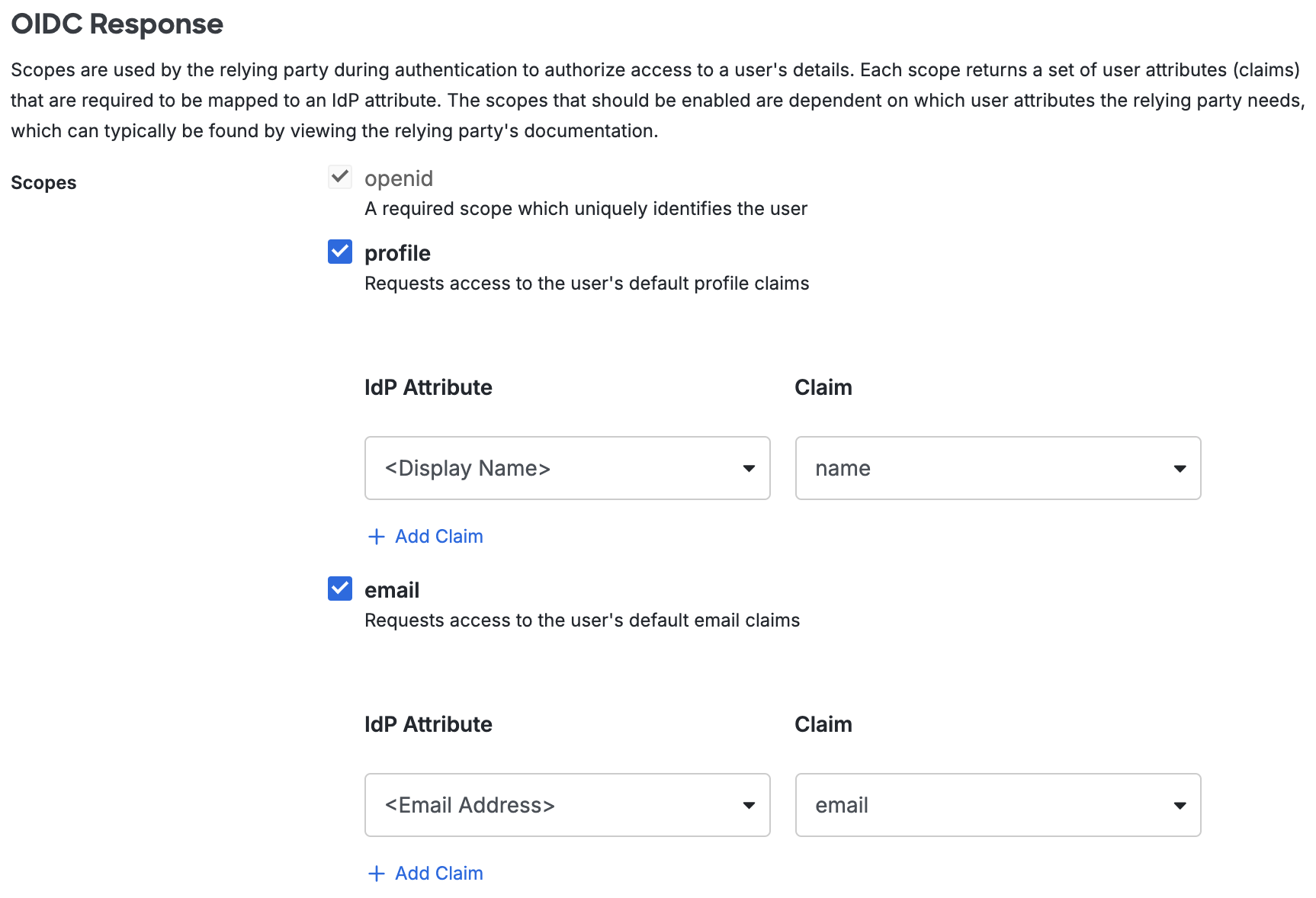1316x898 pixels.
Task: Select the <Display Name> attribute field text
Action: coord(467,468)
